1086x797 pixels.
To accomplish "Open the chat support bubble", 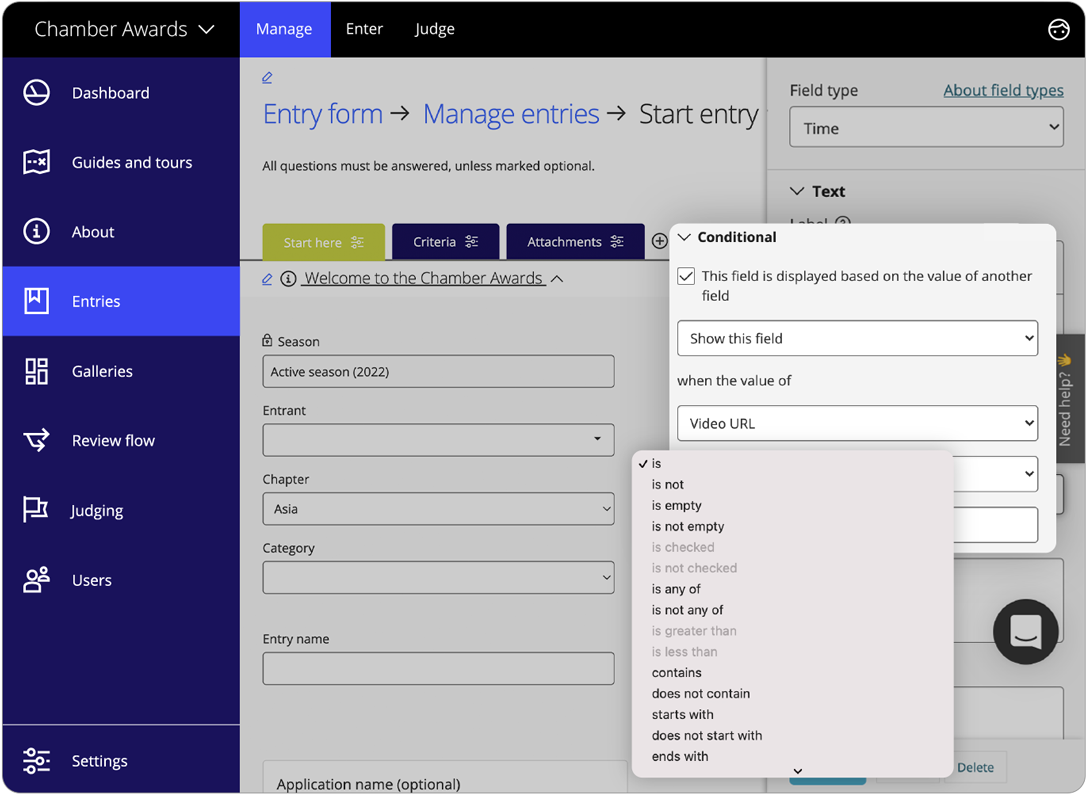I will click(1025, 632).
